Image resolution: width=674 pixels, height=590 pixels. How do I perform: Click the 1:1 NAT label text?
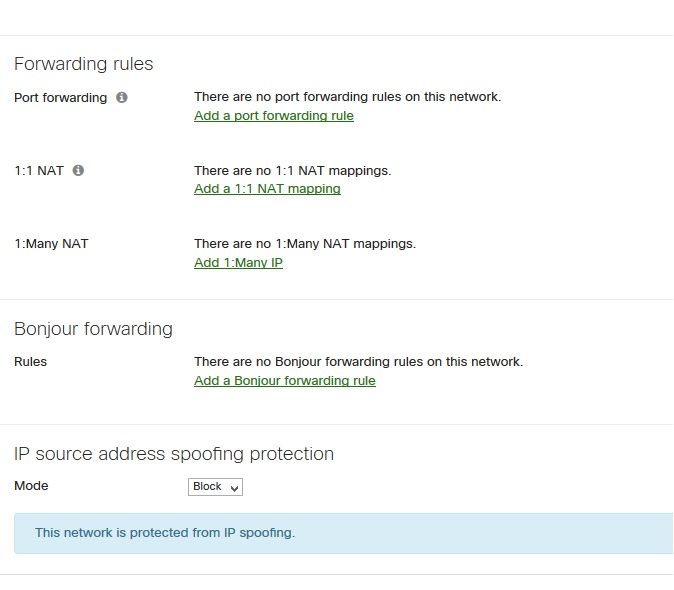pyautogui.click(x=39, y=171)
